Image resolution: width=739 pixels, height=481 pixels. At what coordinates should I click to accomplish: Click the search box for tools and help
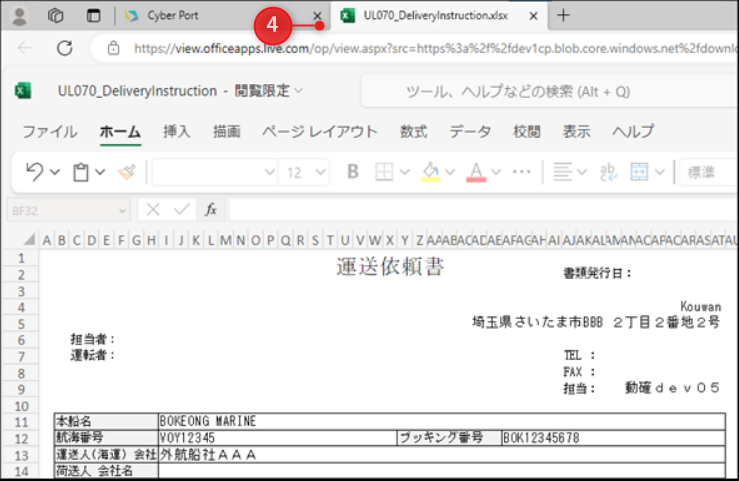540,91
